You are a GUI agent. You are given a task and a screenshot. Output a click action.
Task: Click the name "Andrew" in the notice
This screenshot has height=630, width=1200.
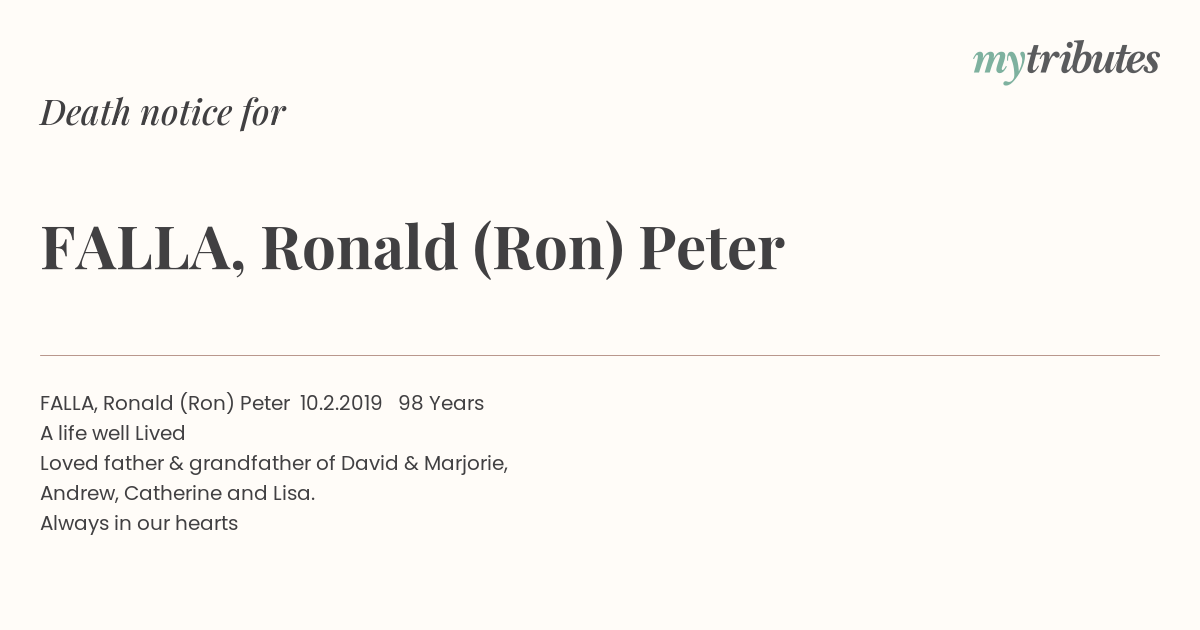tap(76, 493)
